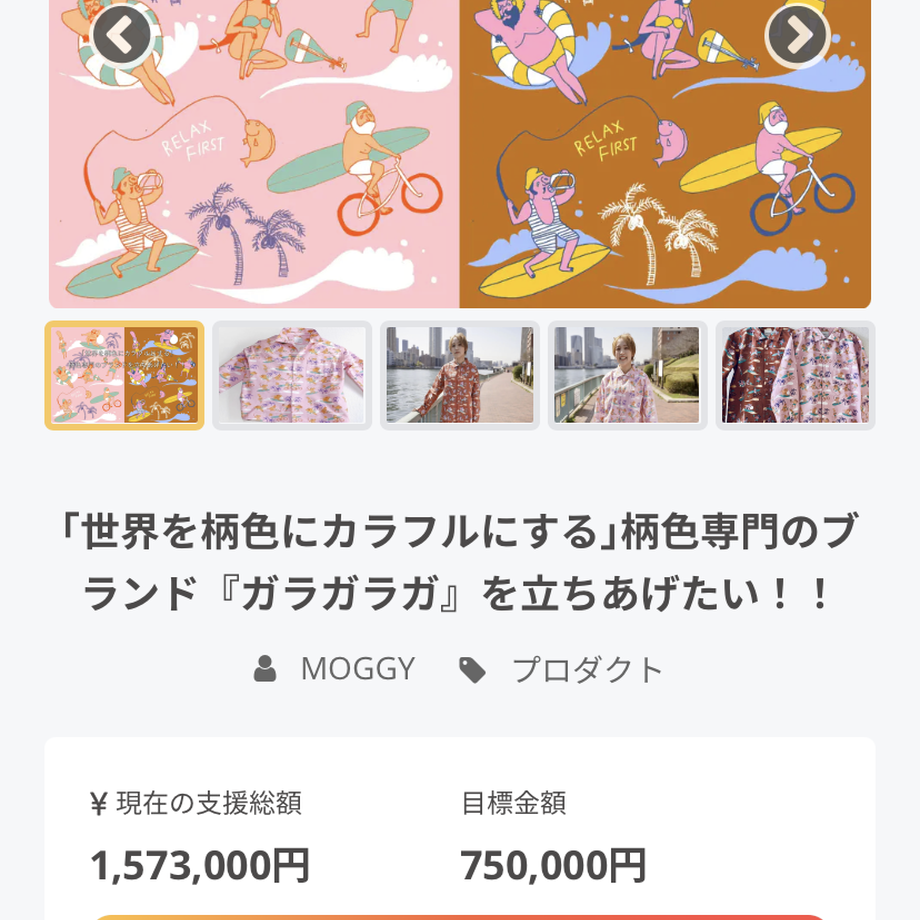920x920 pixels.
Task: Click the tag icon beside プロダクト
Action: [472, 670]
